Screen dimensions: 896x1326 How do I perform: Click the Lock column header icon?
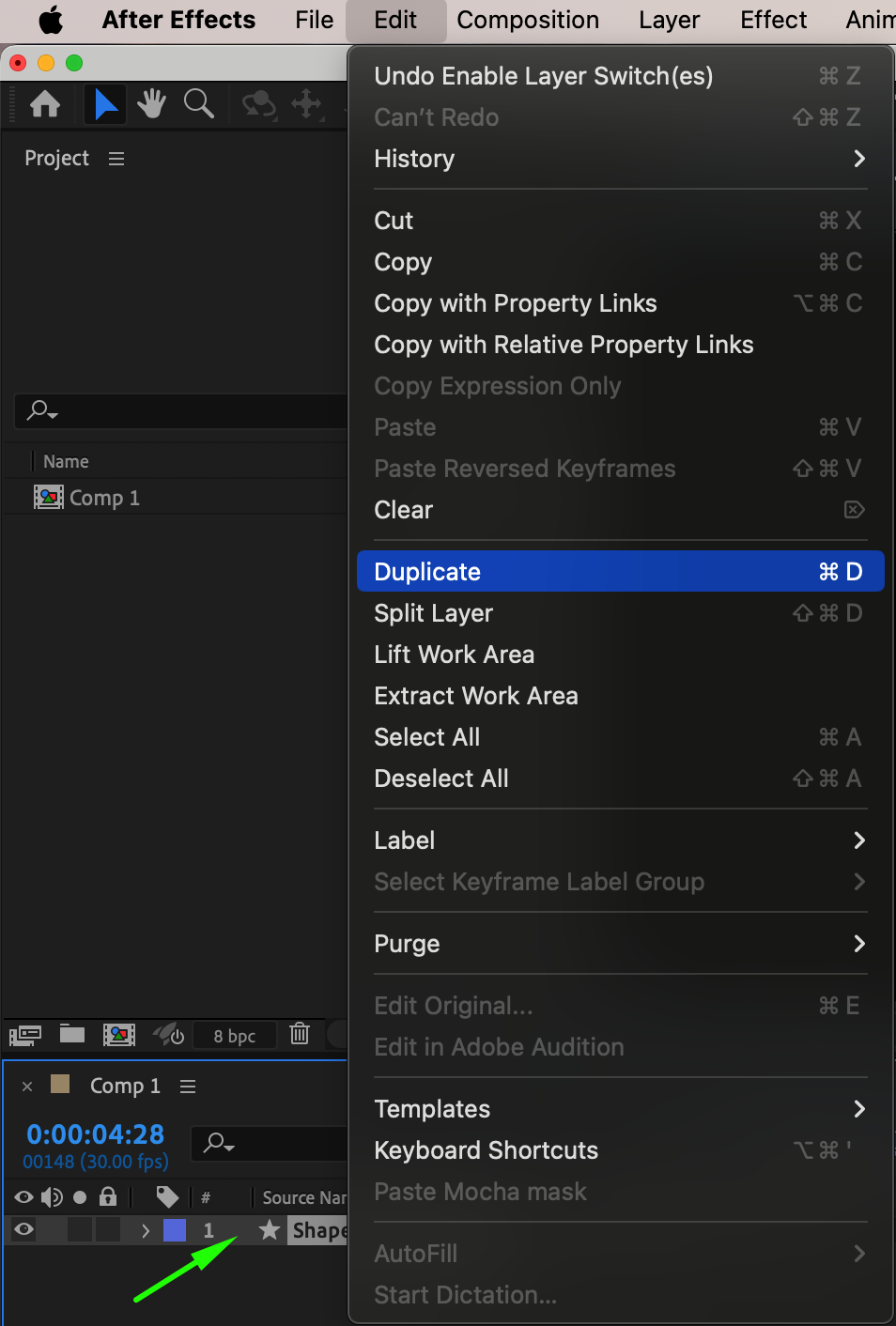click(108, 1196)
